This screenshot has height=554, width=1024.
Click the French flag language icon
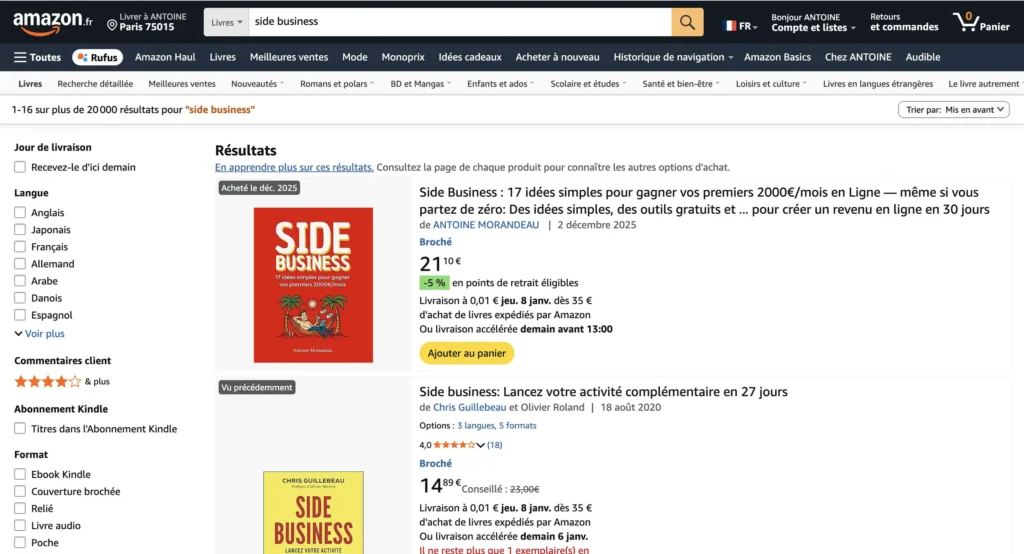pos(731,26)
